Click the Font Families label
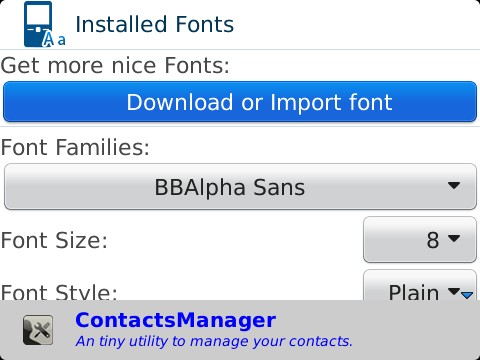 [x=75, y=147]
